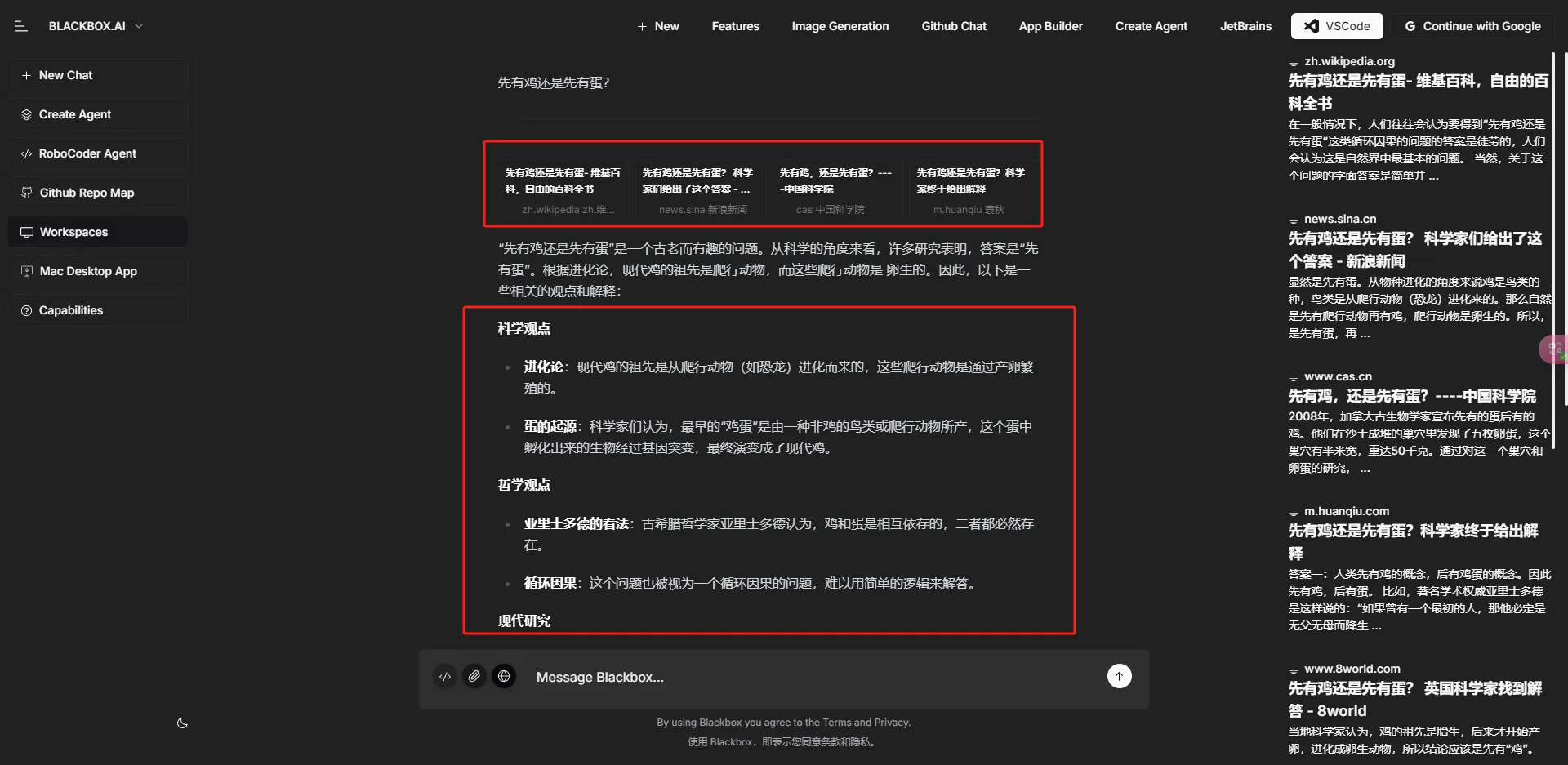Screen dimensions: 1568x765
Task: Click the icon beside www.8world.com
Action: (x=1294, y=670)
